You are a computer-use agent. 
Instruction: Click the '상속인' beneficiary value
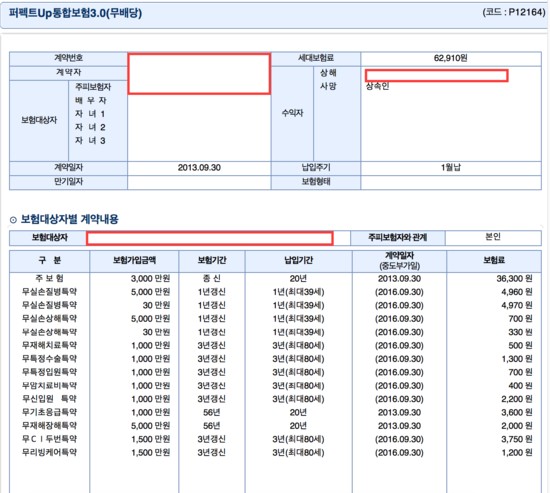[377, 86]
